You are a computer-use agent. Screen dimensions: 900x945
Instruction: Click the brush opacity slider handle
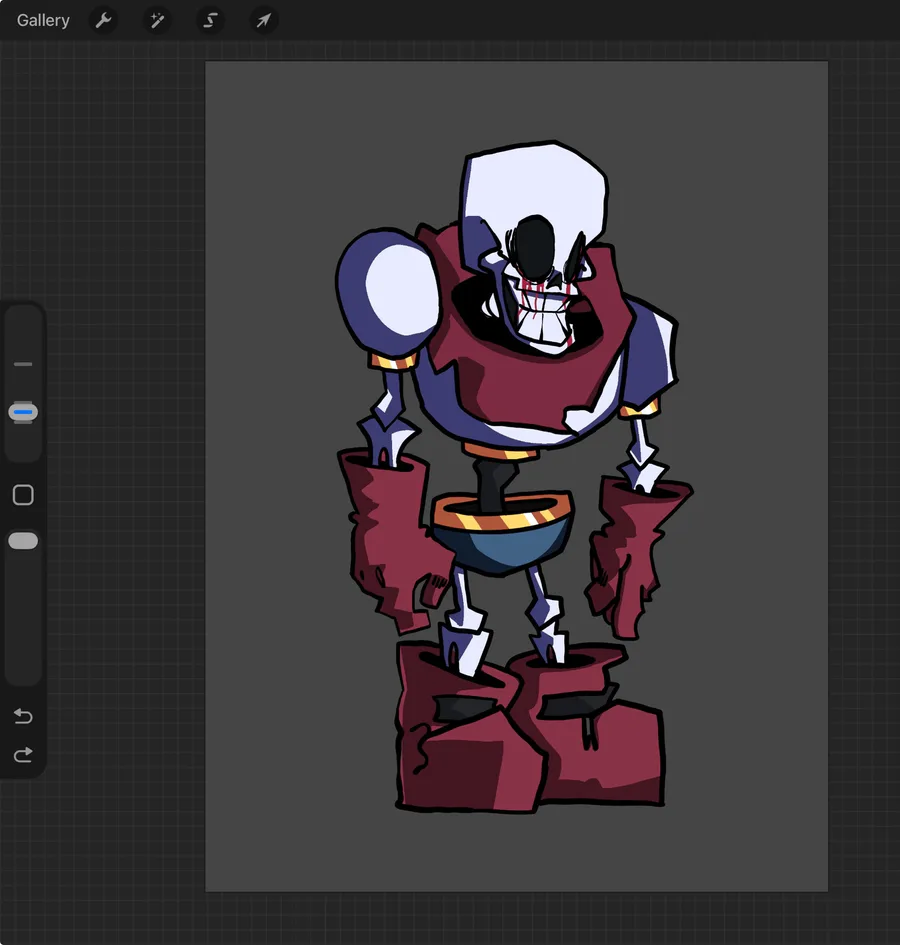pyautogui.click(x=23, y=541)
